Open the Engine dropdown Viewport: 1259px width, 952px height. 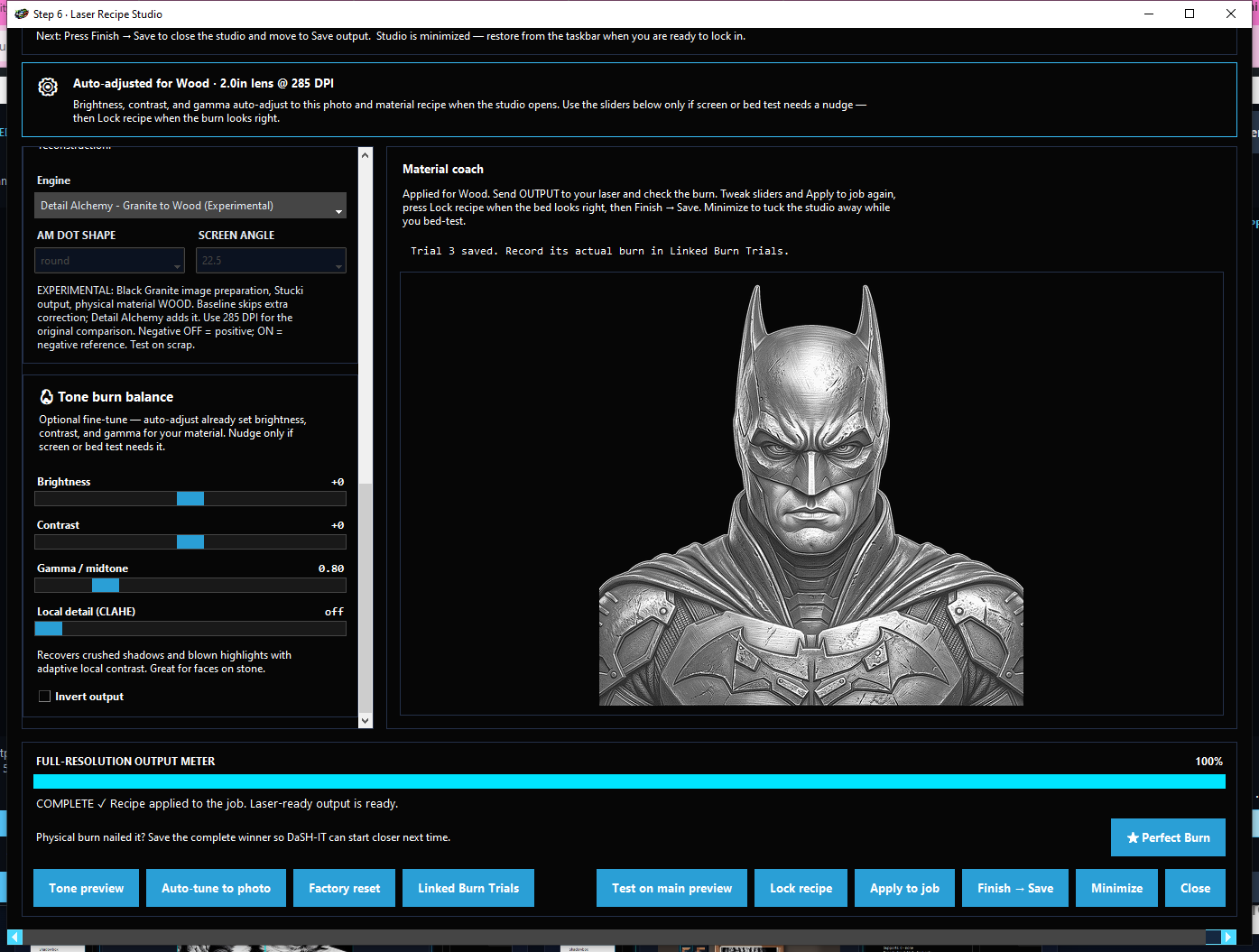coord(190,206)
